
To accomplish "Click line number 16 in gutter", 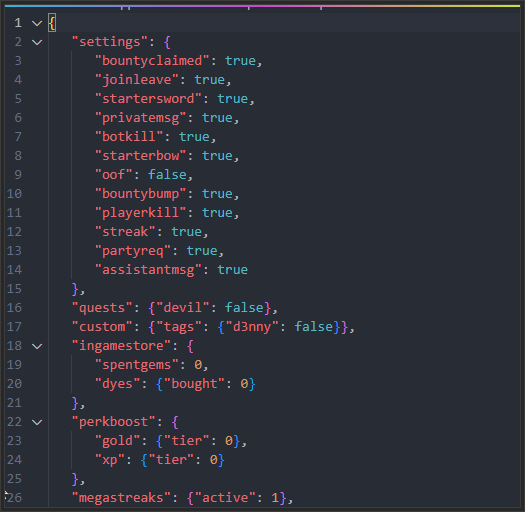I will click(x=14, y=308).
